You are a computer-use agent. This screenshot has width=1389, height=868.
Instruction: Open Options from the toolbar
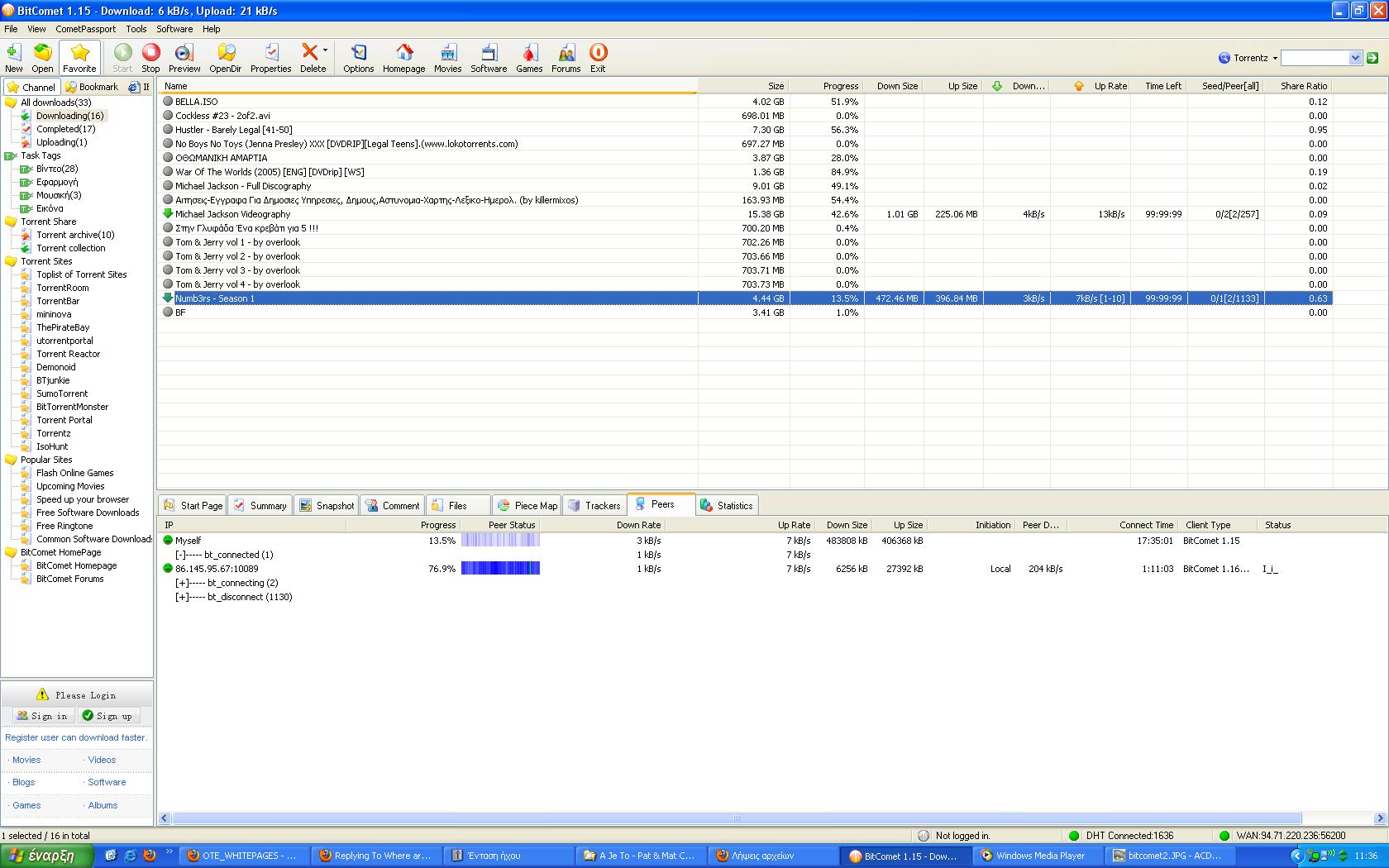pos(358,58)
